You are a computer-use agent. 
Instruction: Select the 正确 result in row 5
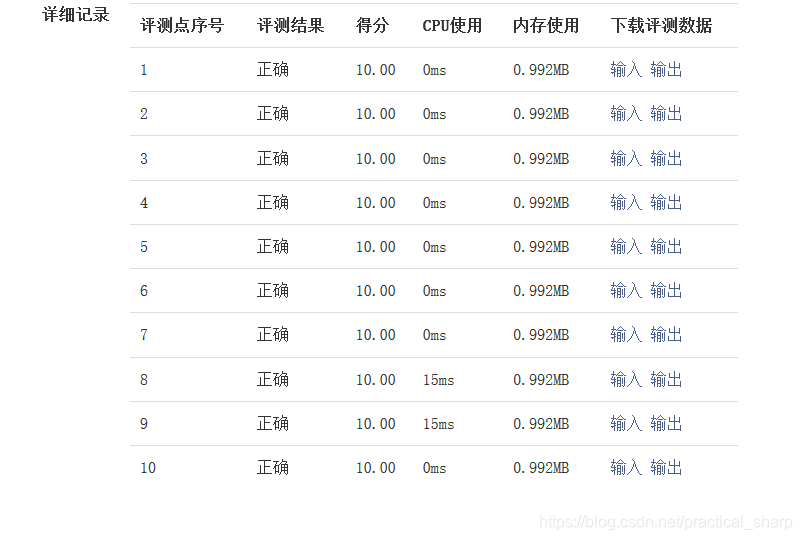[x=273, y=246]
